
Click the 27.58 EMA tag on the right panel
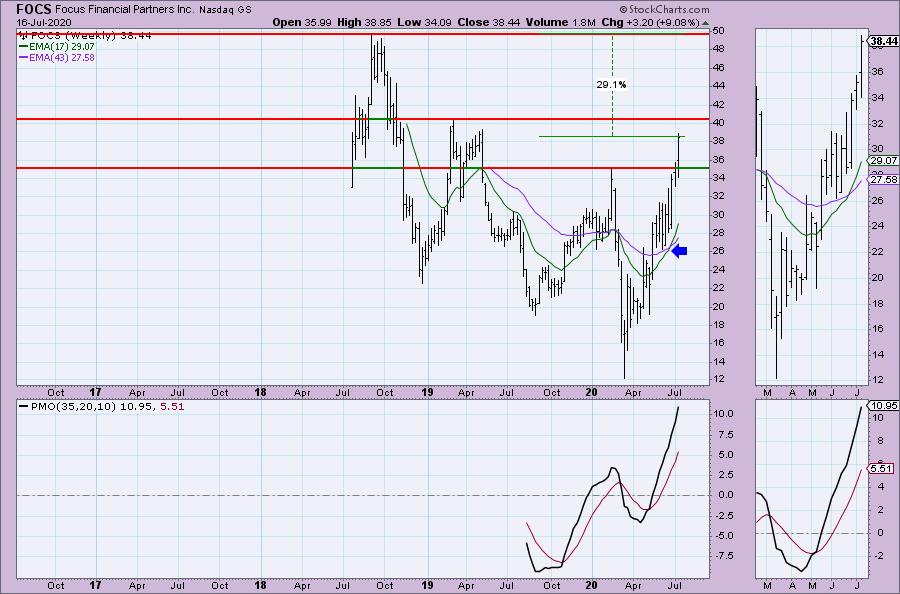883,180
